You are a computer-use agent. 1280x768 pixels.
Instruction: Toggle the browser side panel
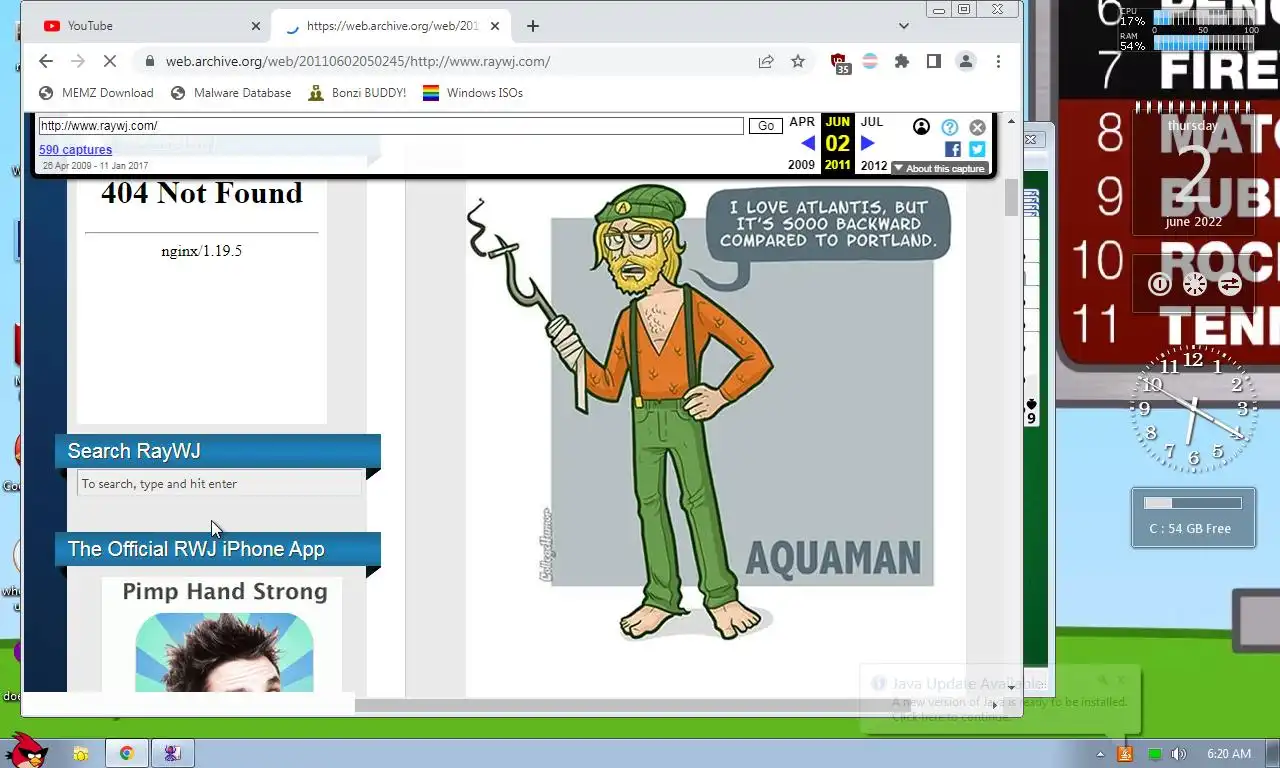click(x=934, y=61)
